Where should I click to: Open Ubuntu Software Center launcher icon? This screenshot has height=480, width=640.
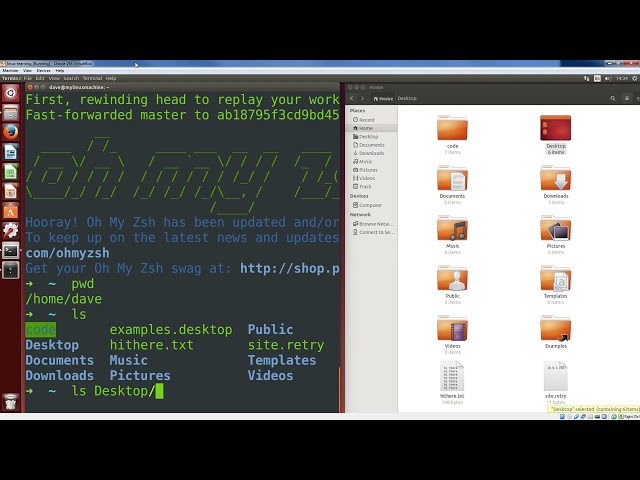11,211
